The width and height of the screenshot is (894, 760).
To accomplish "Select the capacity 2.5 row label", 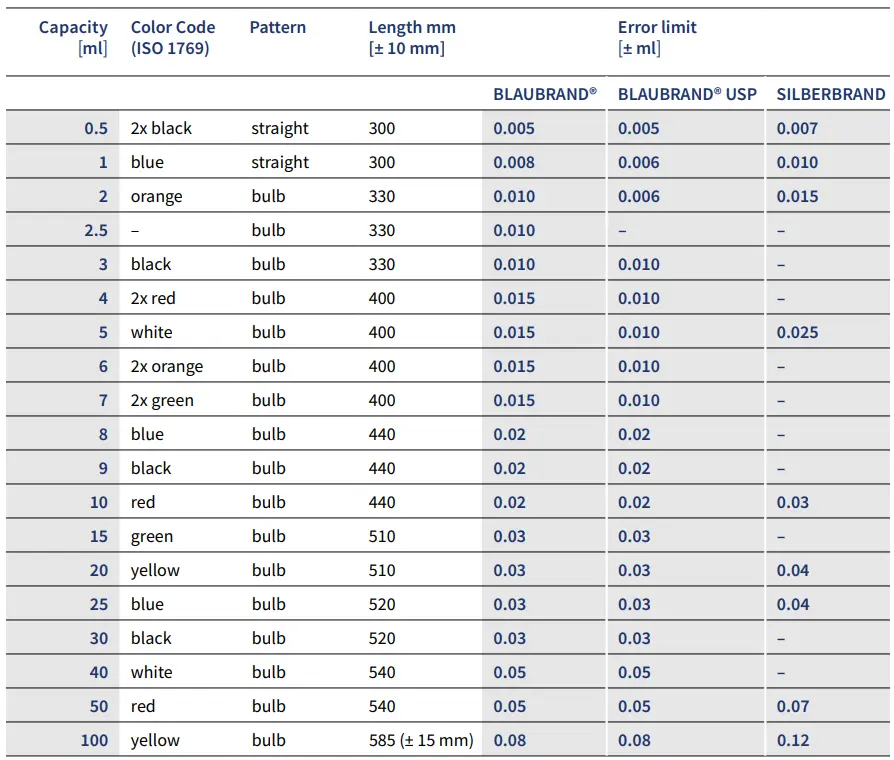I will tap(96, 230).
